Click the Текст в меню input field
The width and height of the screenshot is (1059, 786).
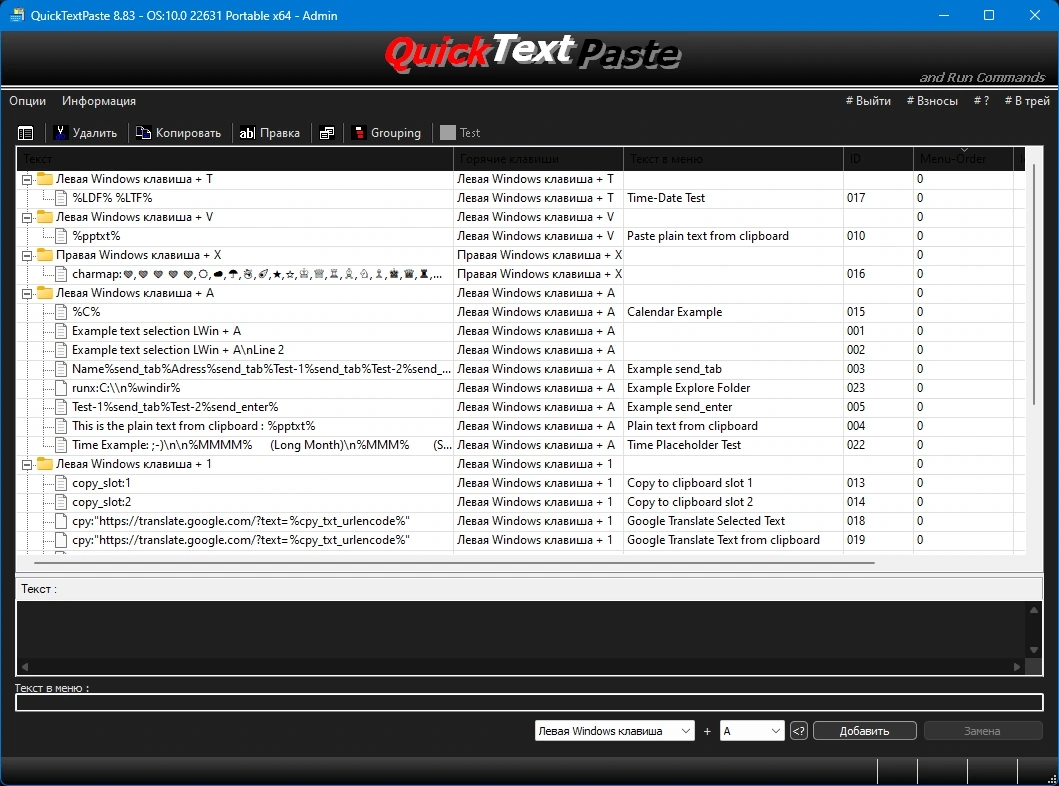coord(529,702)
